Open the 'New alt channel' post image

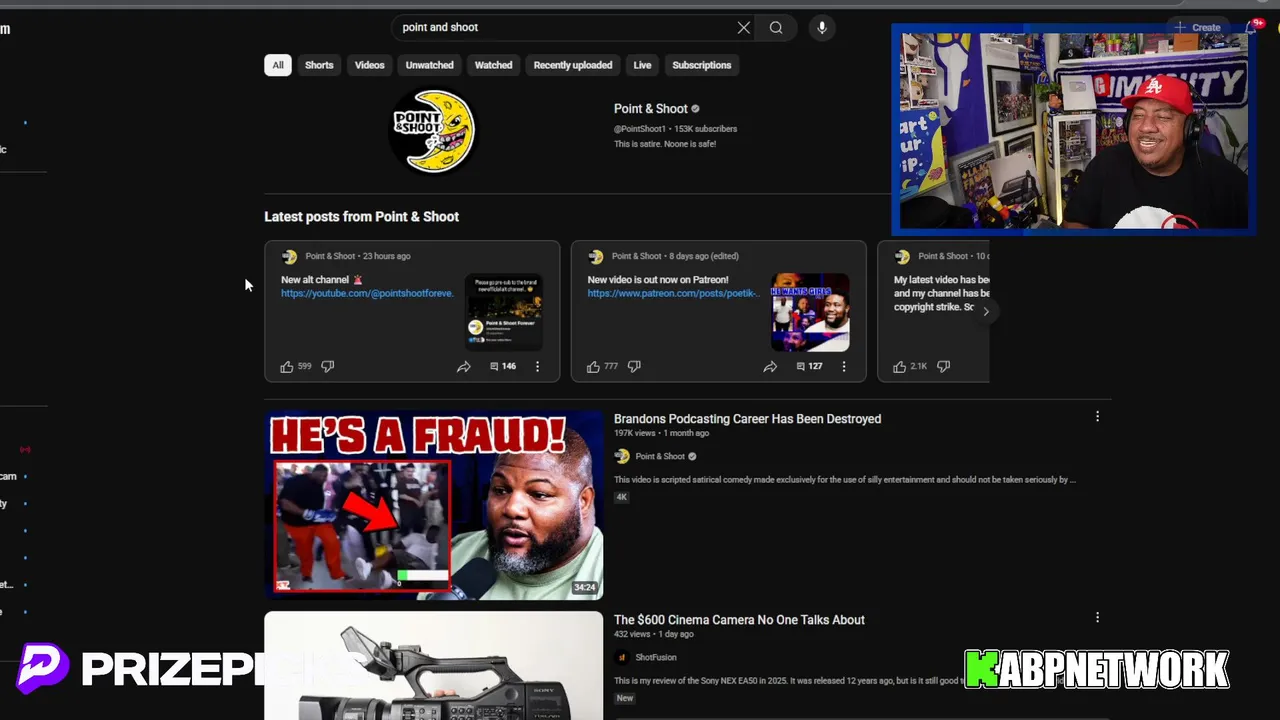pyautogui.click(x=505, y=313)
